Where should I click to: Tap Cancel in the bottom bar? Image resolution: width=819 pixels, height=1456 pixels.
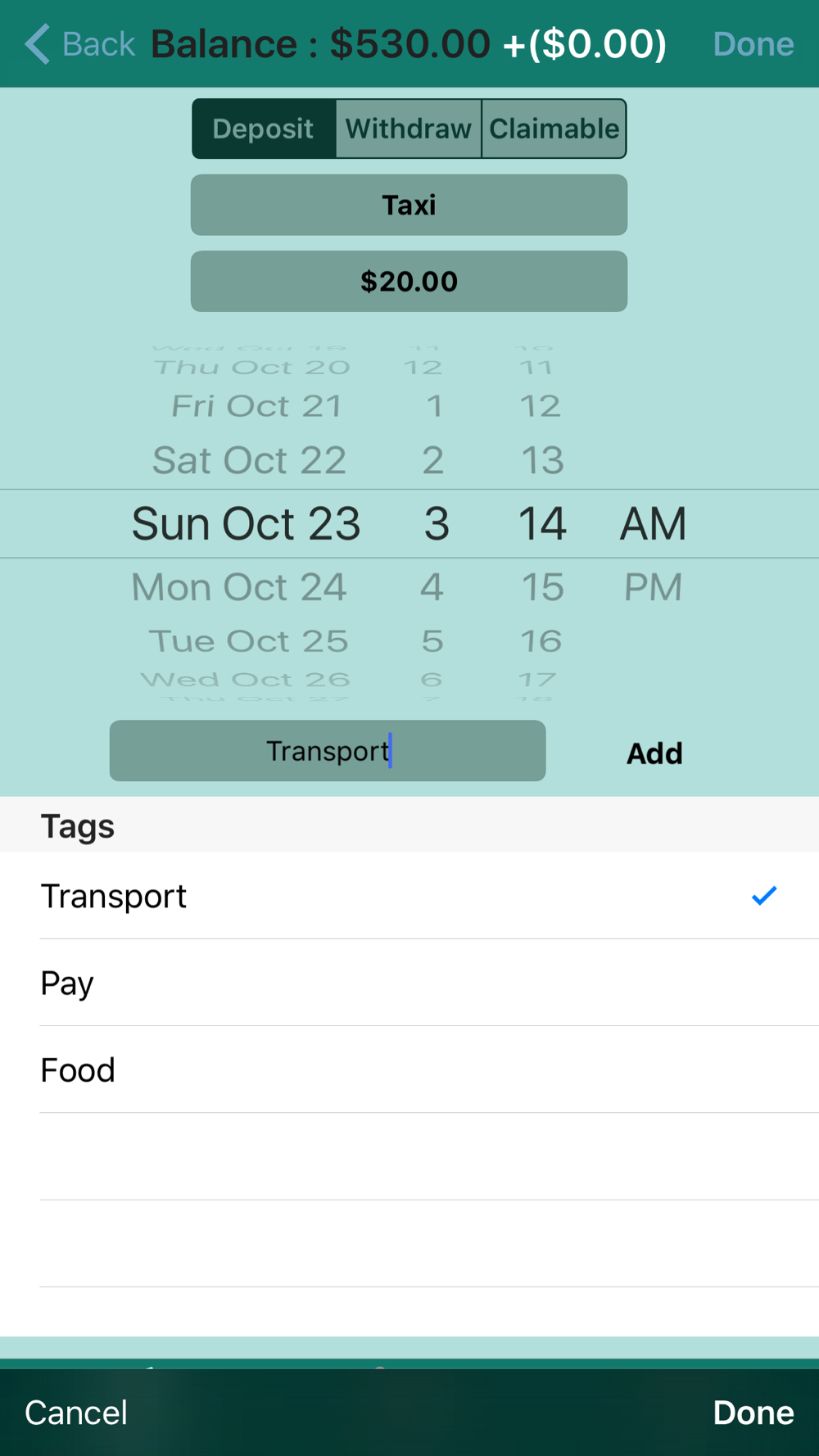[76, 1413]
